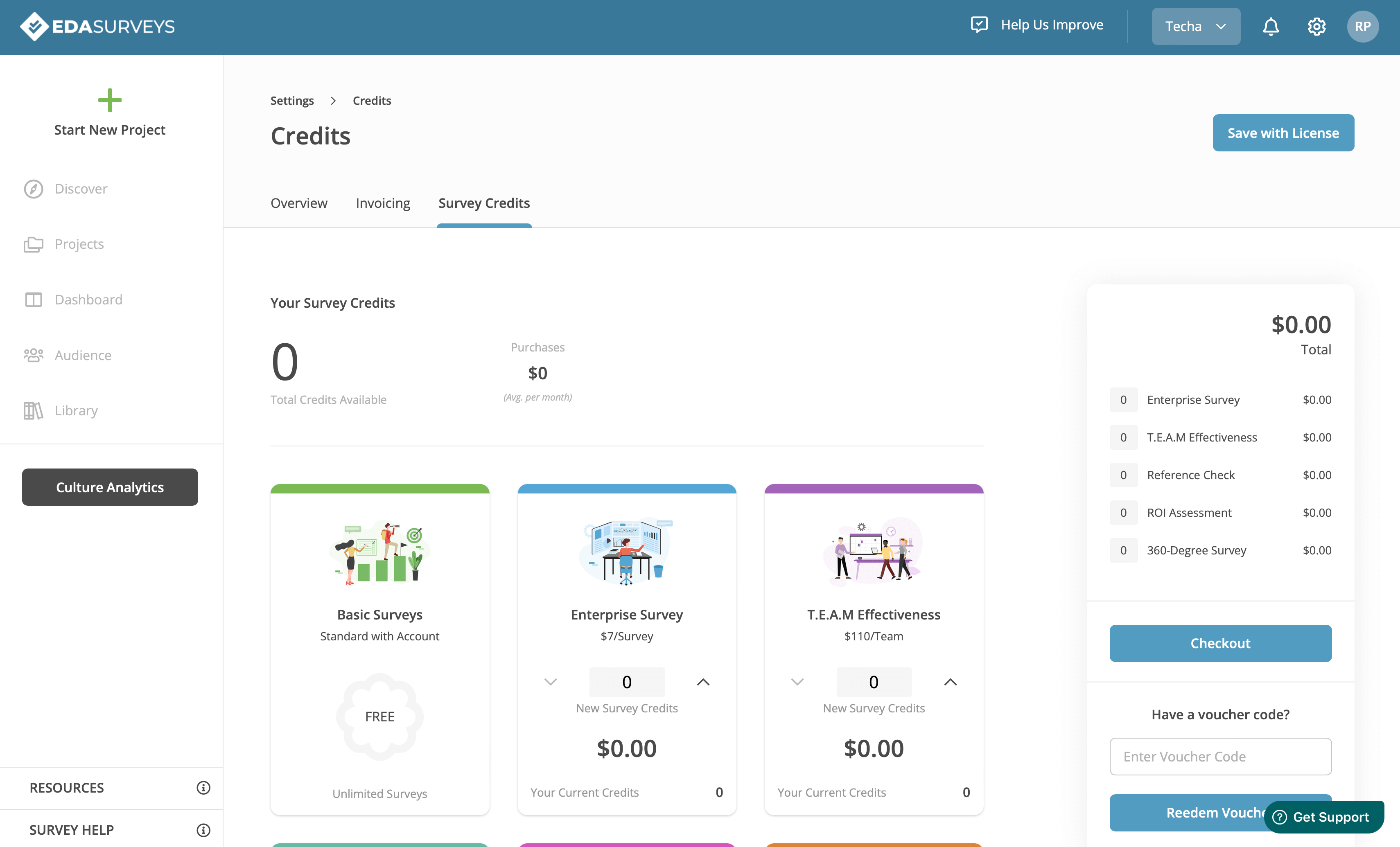The image size is (1400, 847).
Task: Click the Discover compass icon
Action: [34, 189]
